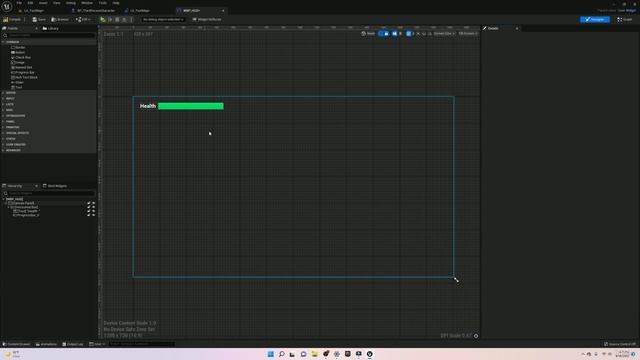This screenshot has width=640, height=360.
Task: Select the Image widget in Palette
Action: (x=18, y=62)
